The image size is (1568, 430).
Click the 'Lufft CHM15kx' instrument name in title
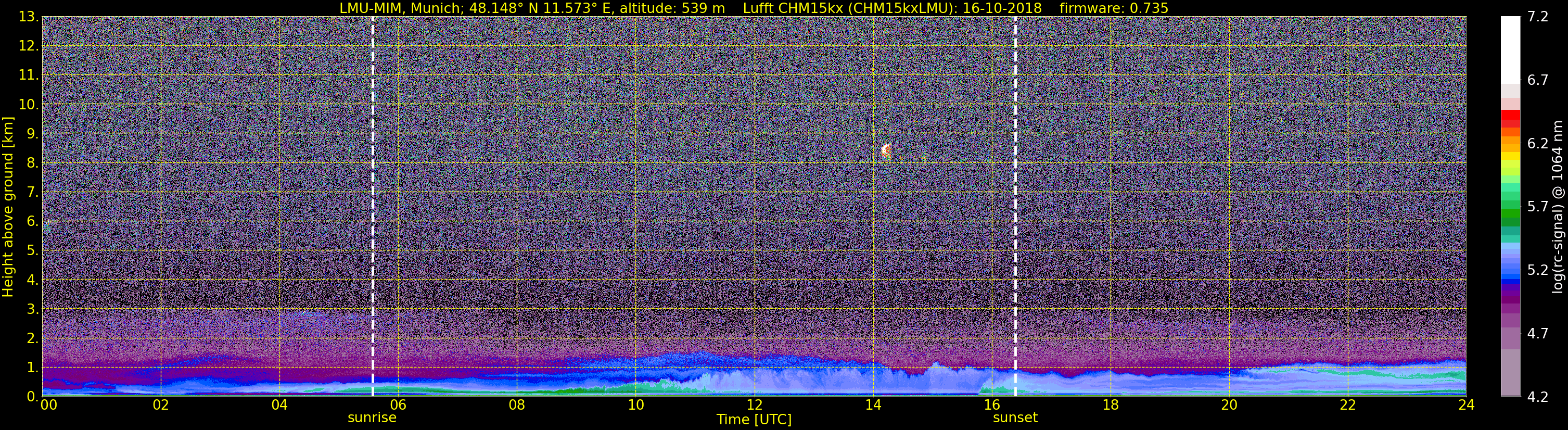coord(793,8)
